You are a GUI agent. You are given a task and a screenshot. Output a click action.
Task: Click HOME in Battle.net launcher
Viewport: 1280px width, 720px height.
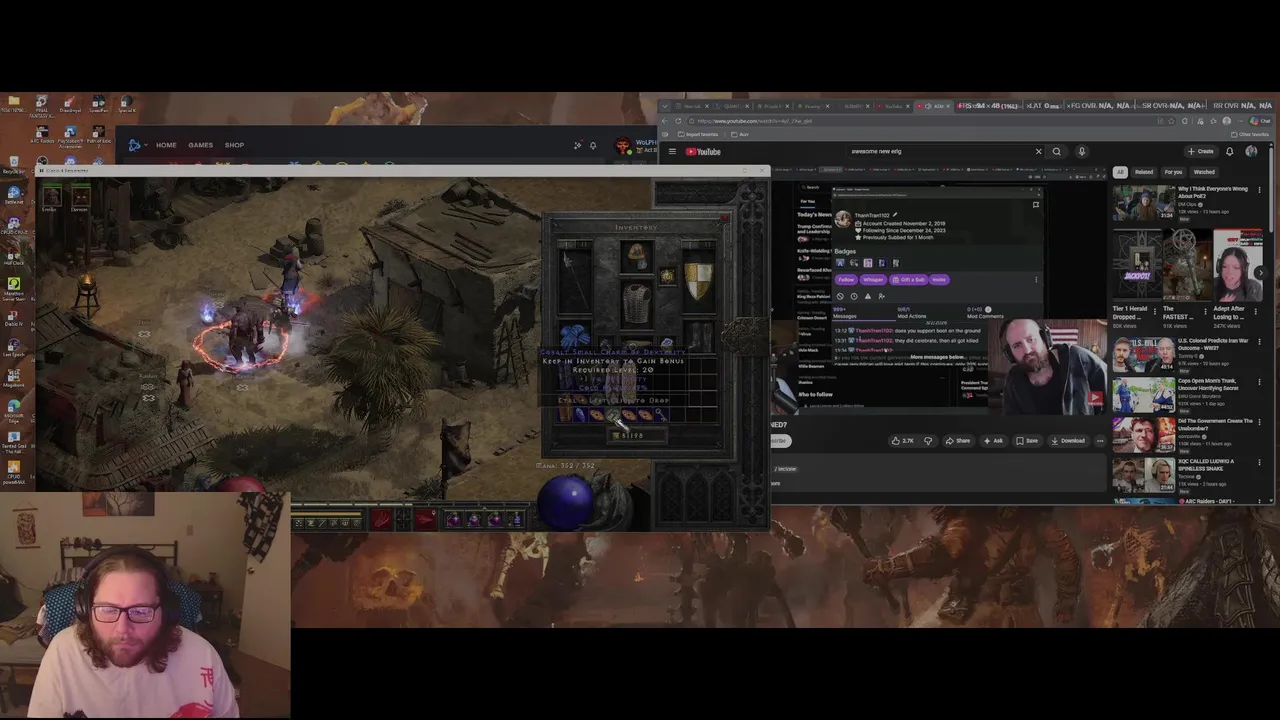point(166,145)
